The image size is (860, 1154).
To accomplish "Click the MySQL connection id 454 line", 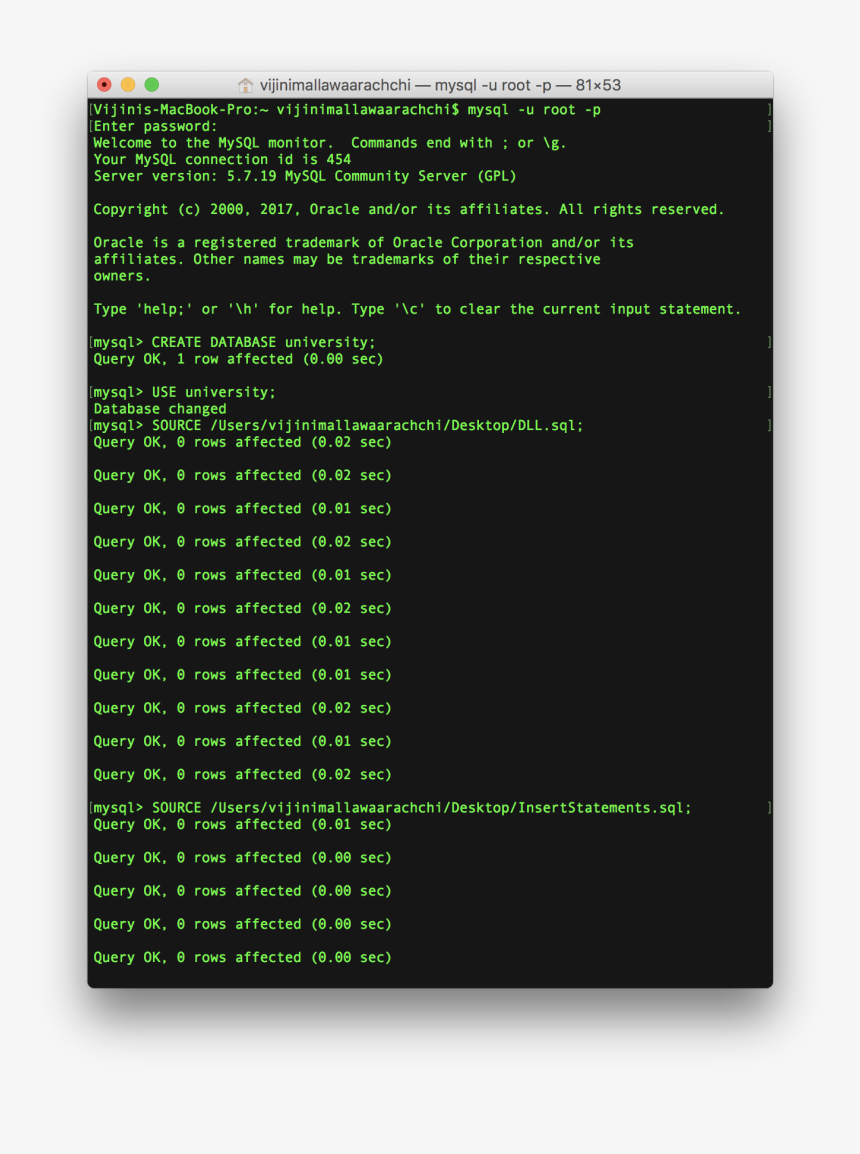I will [x=222, y=159].
